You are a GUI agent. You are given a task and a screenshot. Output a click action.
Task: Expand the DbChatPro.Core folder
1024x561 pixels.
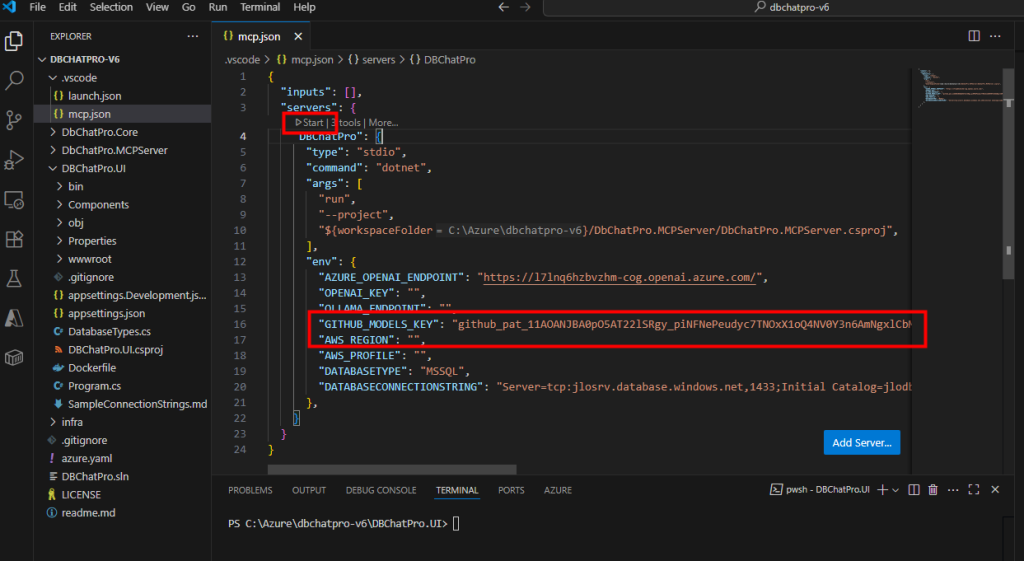coord(123,132)
